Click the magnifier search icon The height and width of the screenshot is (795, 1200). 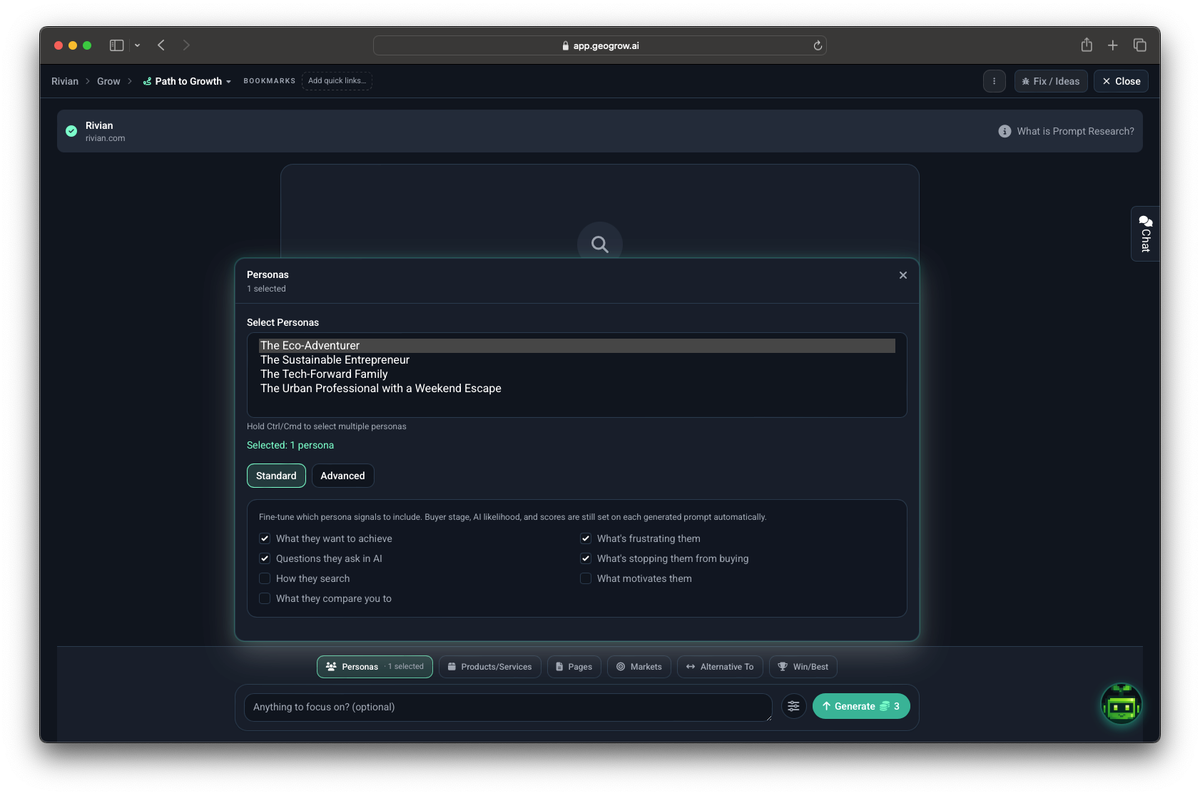coord(600,244)
